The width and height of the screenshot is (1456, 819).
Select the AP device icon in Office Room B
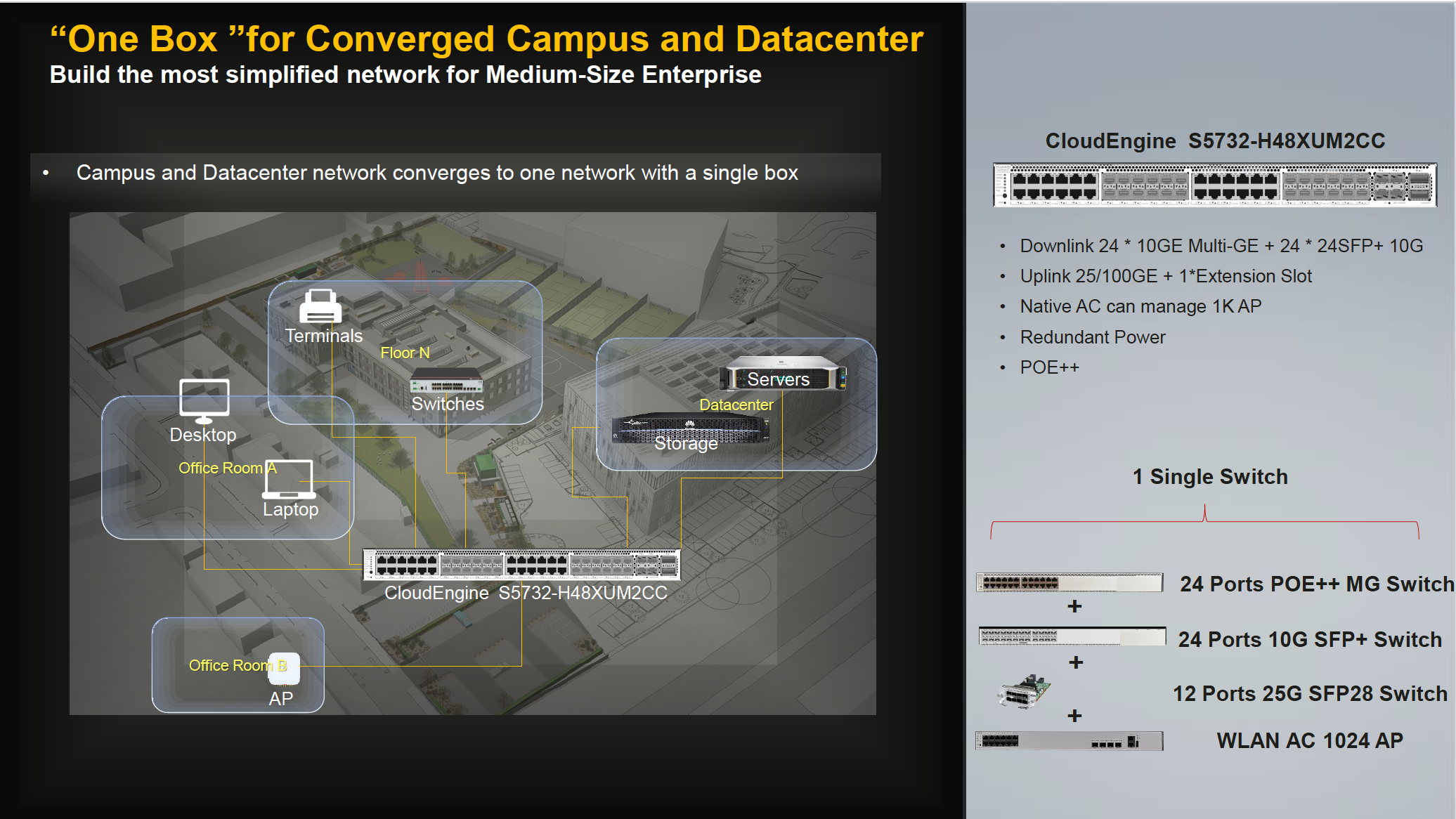pyautogui.click(x=285, y=669)
